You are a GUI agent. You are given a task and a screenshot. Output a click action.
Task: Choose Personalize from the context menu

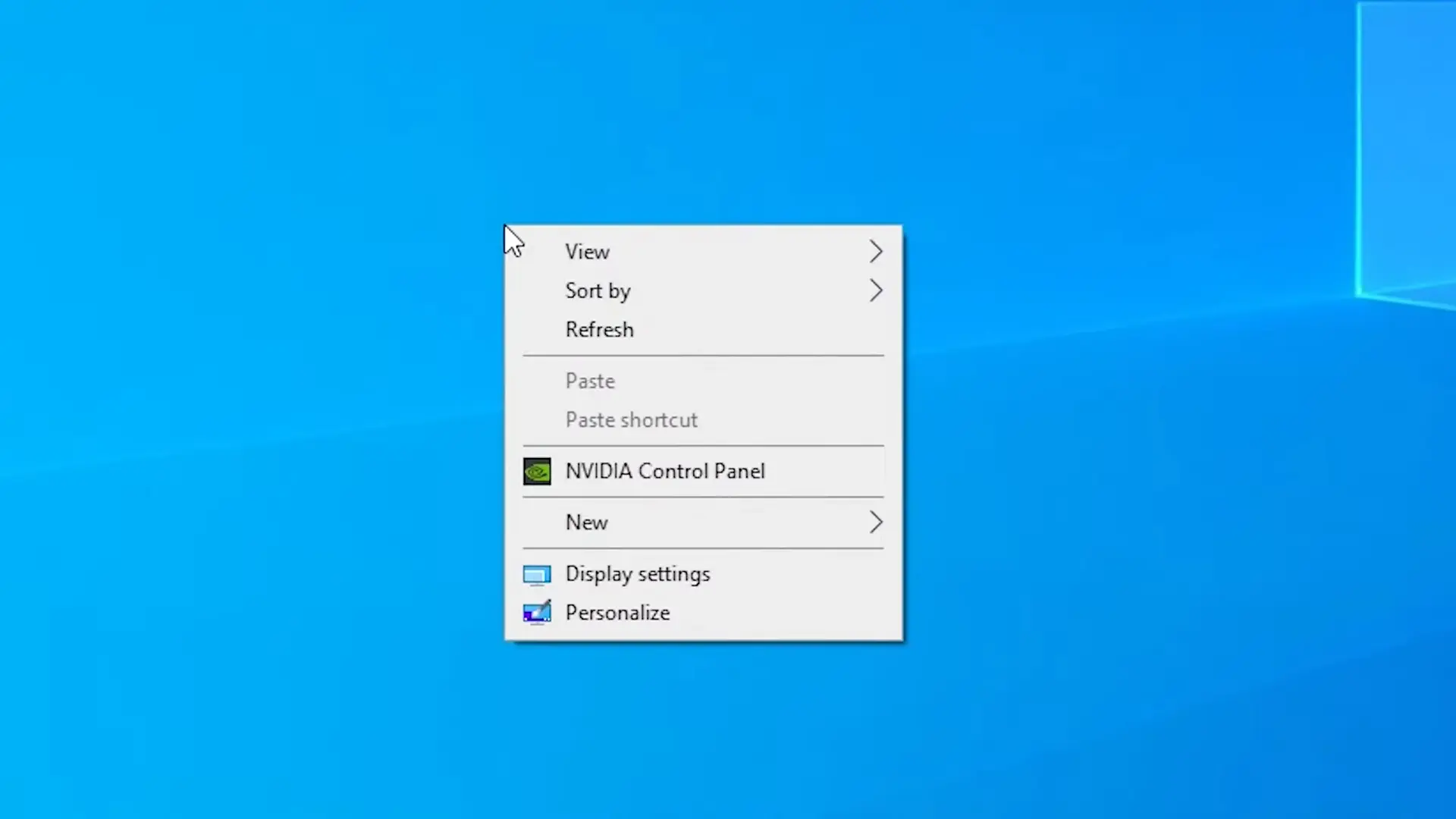coord(704,613)
